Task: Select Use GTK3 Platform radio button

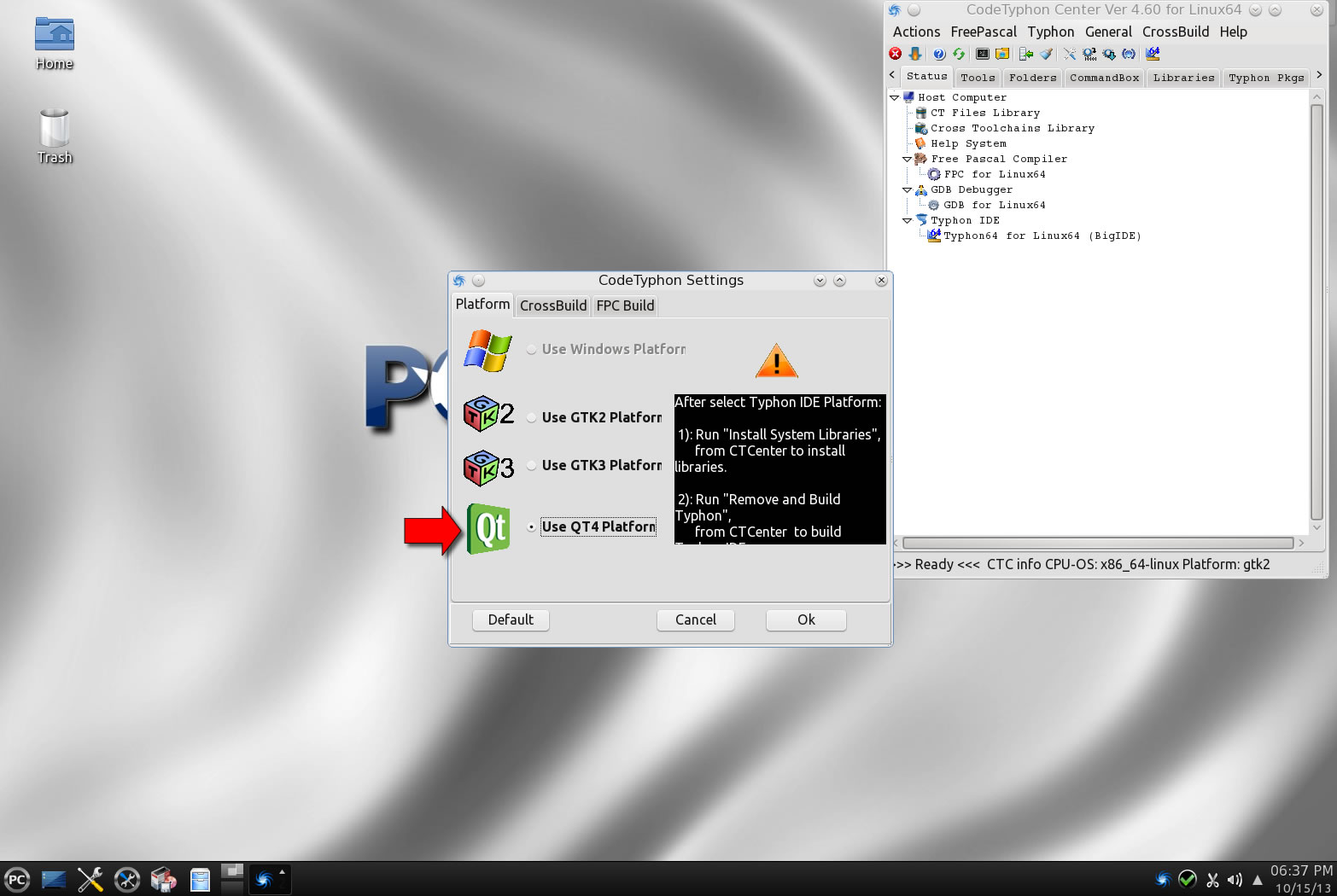Action: [532, 465]
